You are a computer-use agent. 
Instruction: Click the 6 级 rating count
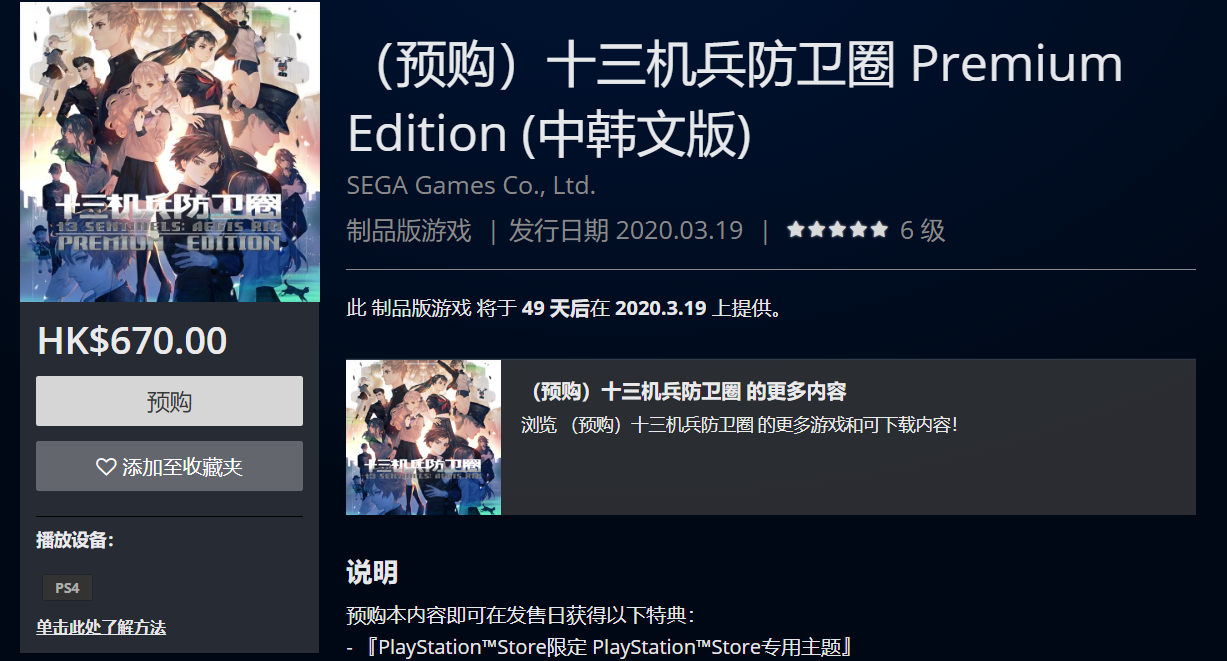(x=922, y=231)
